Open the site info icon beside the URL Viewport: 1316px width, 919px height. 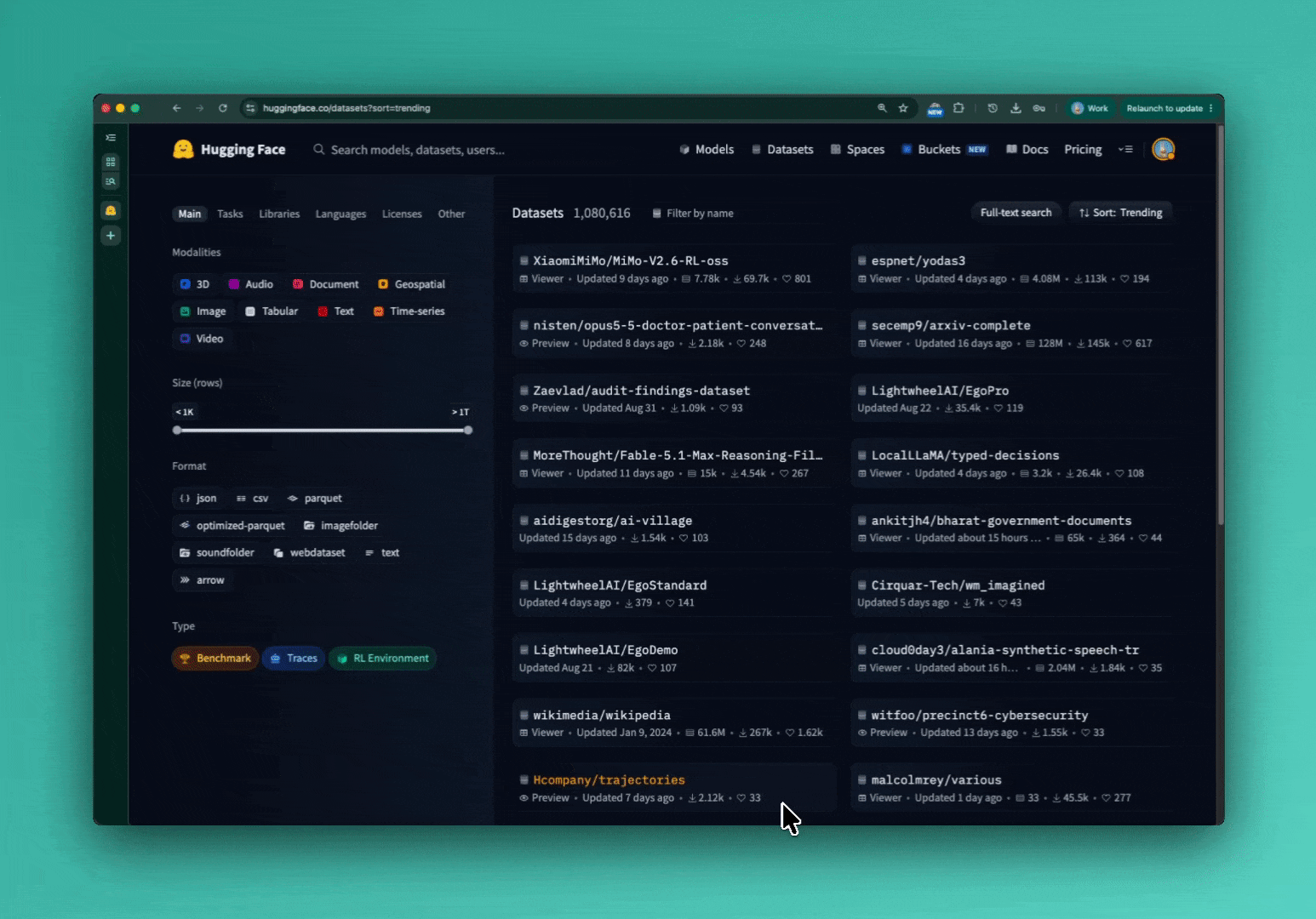pyautogui.click(x=250, y=108)
